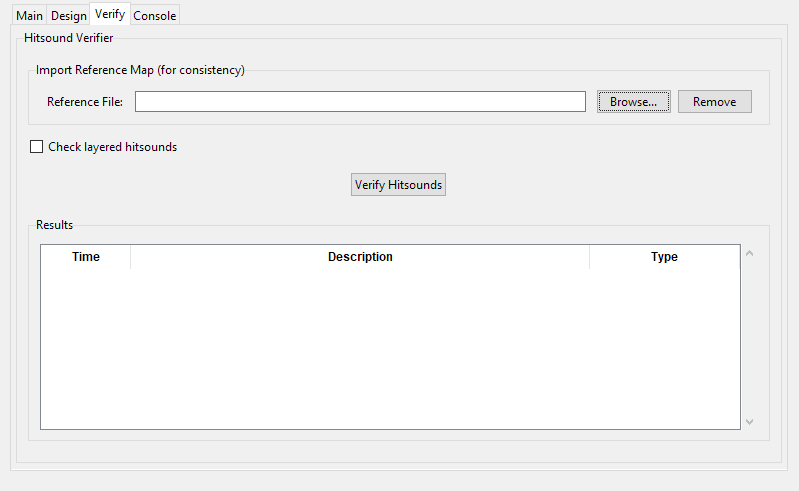Run the Verify Hitsounds button

(398, 185)
